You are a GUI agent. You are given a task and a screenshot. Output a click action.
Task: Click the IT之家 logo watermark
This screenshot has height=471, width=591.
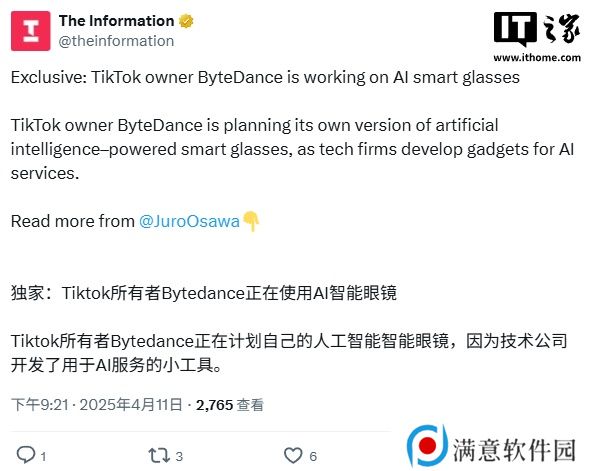pyautogui.click(x=537, y=29)
